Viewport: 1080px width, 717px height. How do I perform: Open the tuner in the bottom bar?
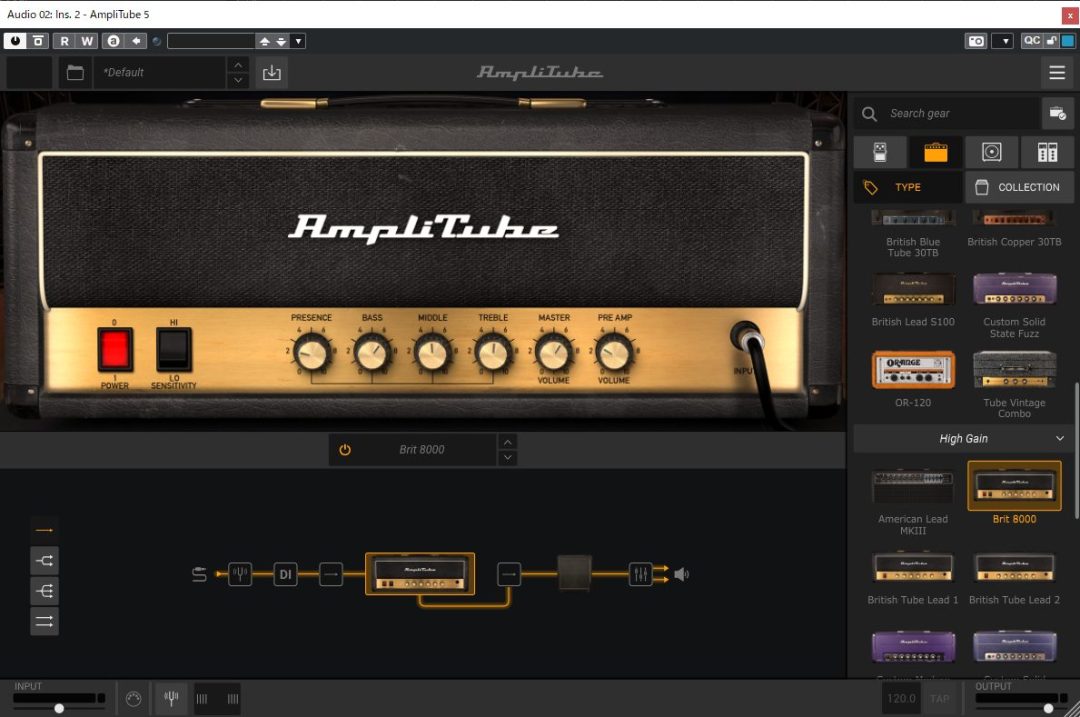click(x=172, y=698)
